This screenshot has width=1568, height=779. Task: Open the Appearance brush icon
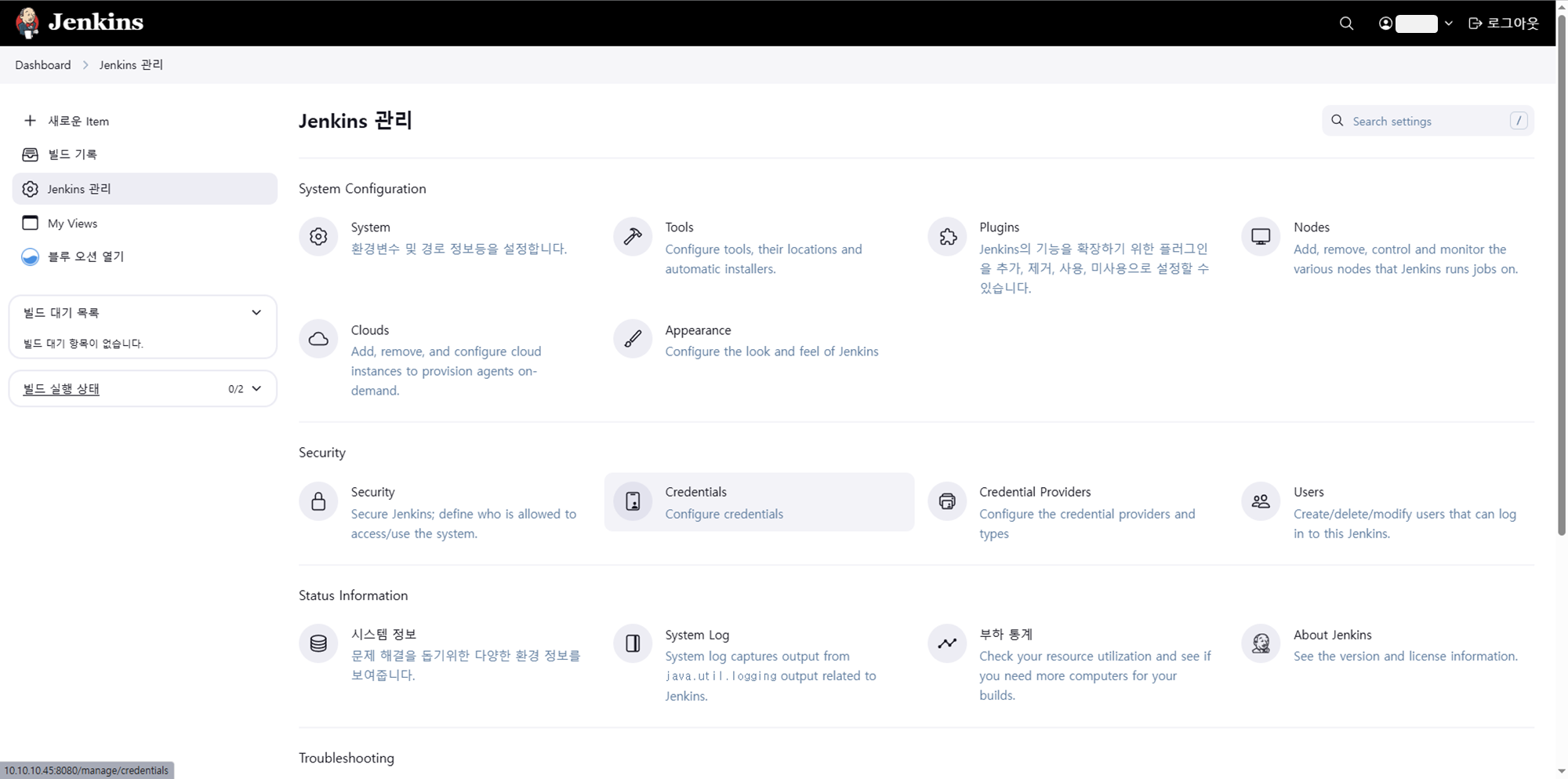[633, 339]
